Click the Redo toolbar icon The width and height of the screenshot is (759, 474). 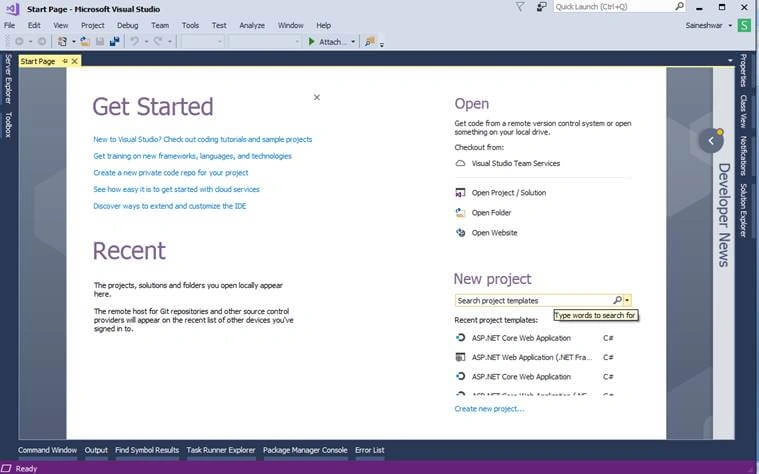click(x=158, y=42)
